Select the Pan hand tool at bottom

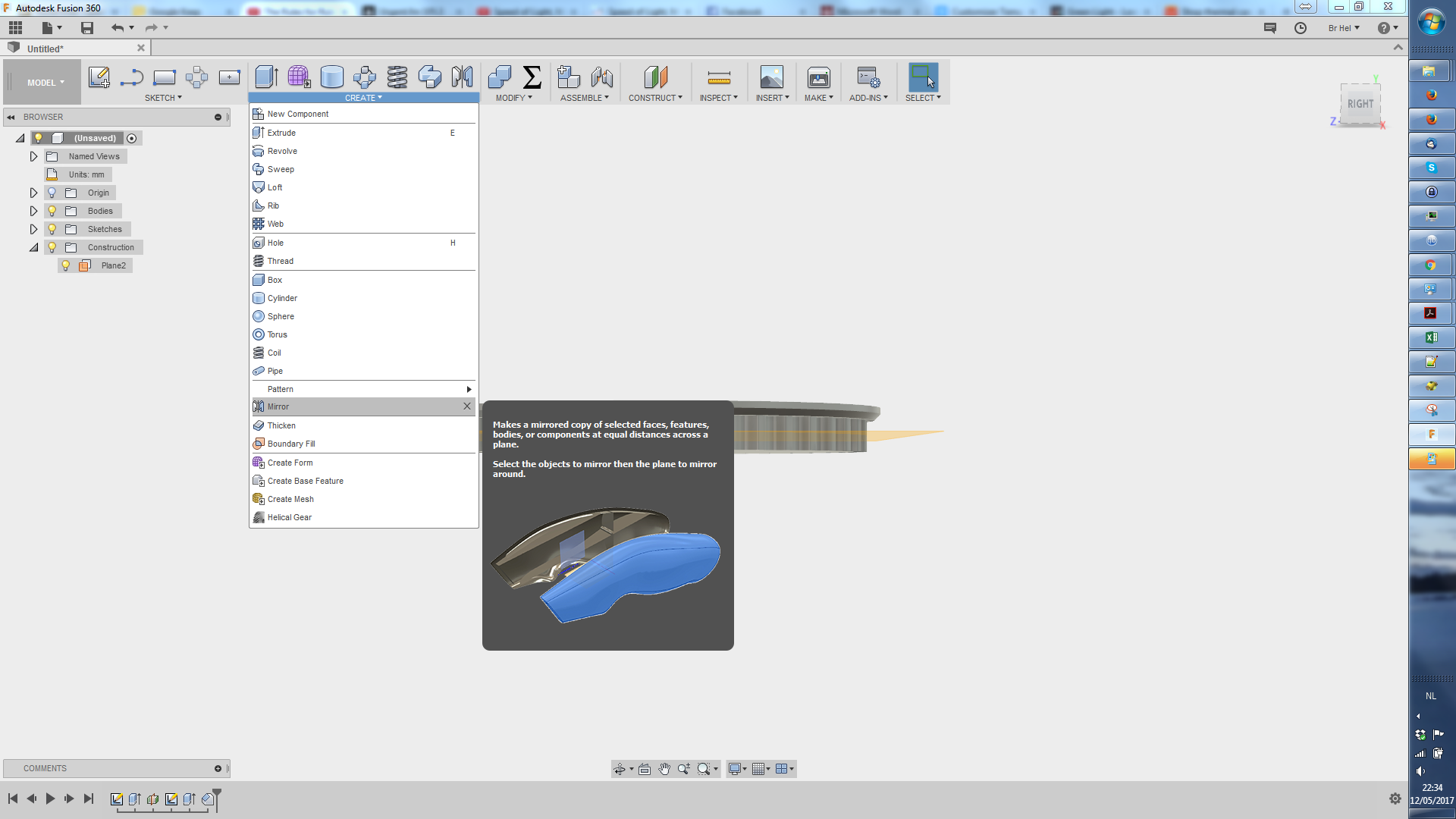click(664, 769)
